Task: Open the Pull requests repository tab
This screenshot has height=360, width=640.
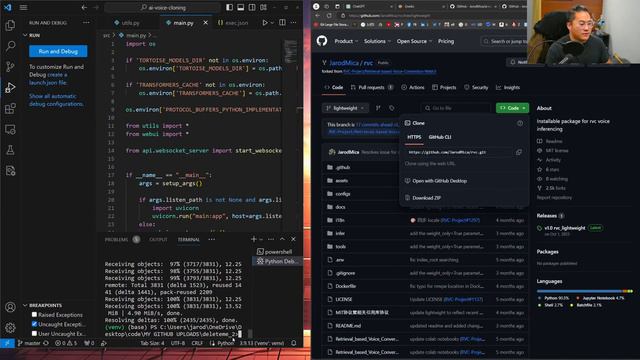Action: pos(371,87)
